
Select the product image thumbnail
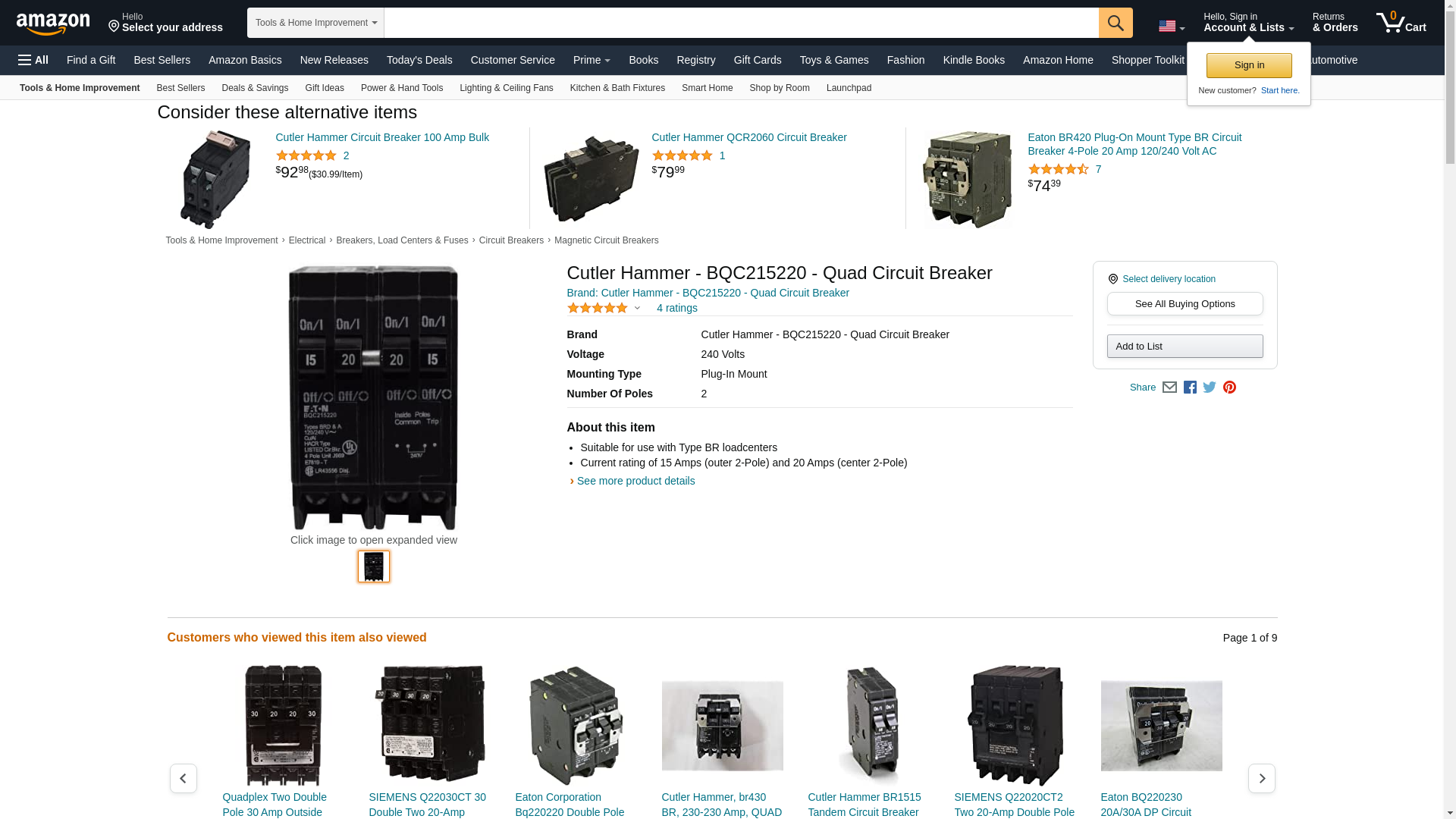[x=373, y=566]
